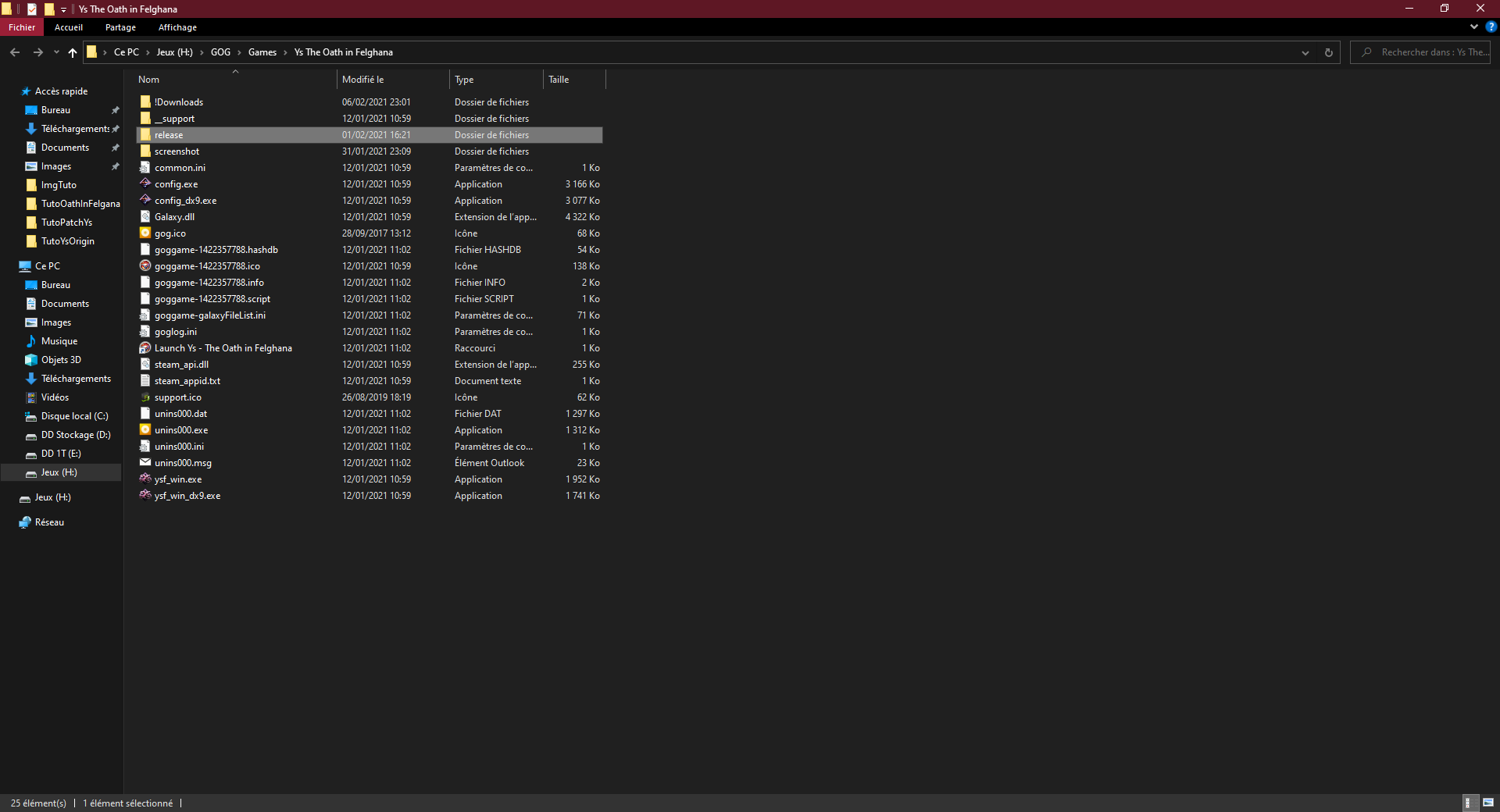Select the config.exe application icon
This screenshot has height=812, width=1500.
pos(145,183)
